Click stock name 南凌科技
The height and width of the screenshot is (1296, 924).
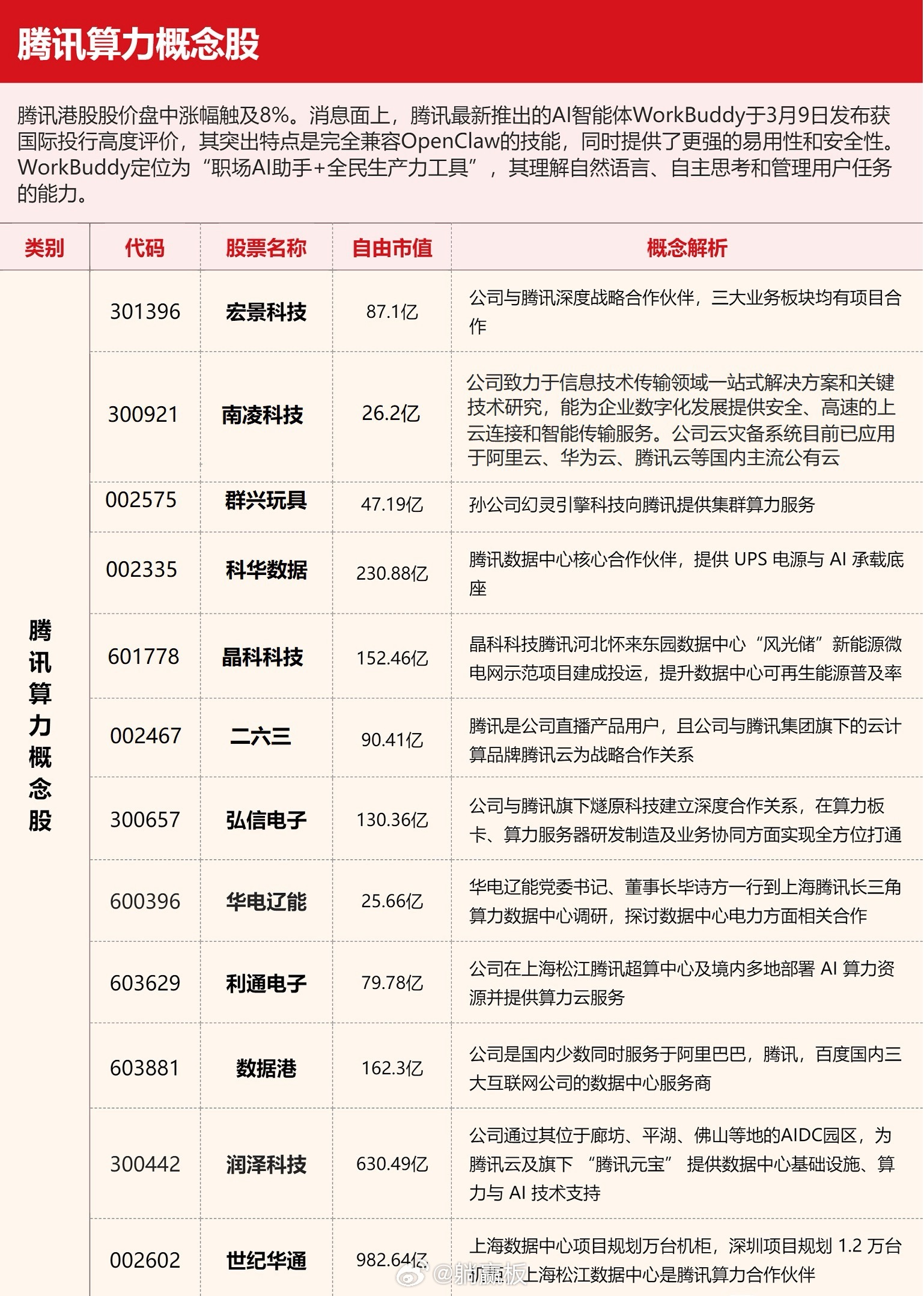tap(263, 415)
